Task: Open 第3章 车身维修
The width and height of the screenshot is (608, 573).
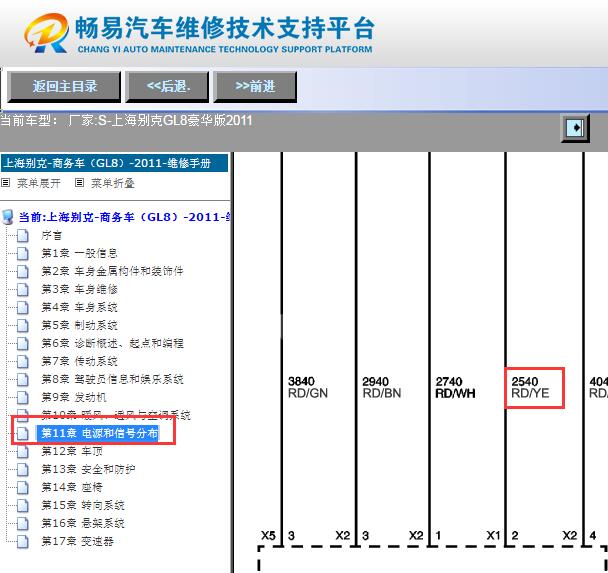Action: (x=79, y=289)
